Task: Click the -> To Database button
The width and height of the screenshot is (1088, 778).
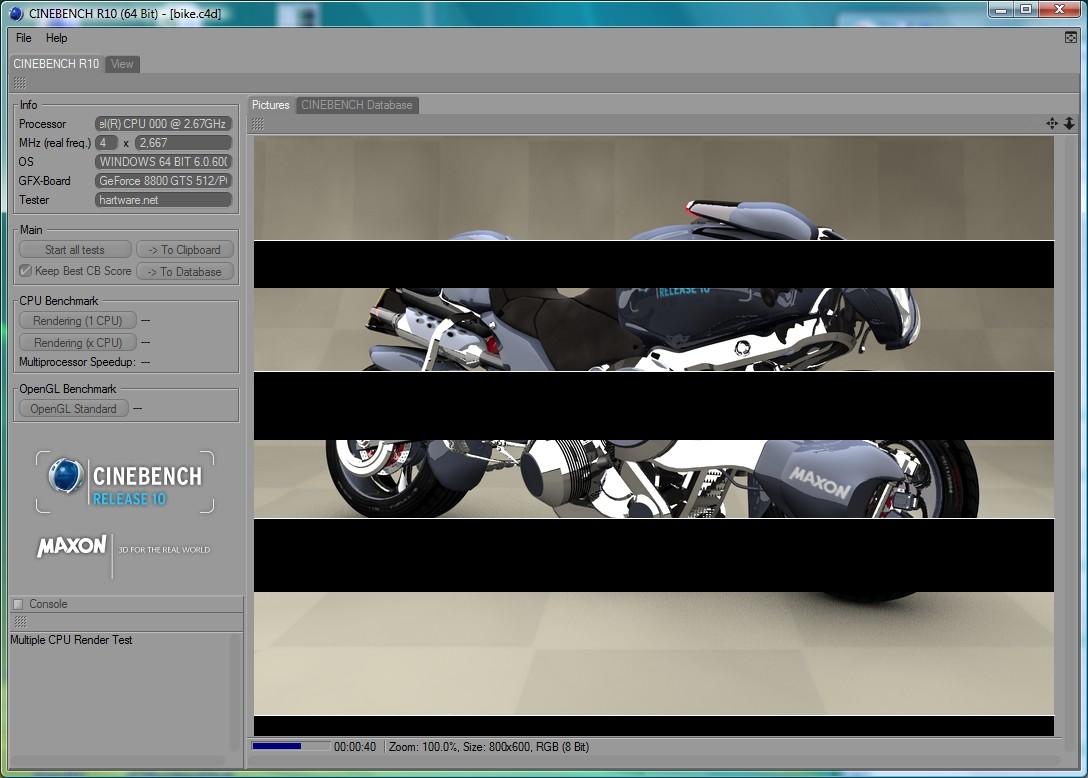Action: (185, 272)
